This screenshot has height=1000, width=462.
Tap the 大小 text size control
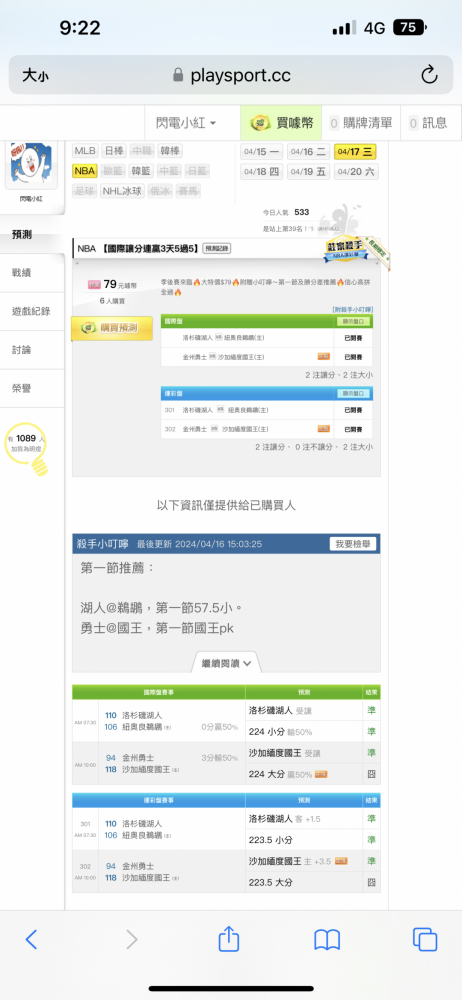[35, 75]
